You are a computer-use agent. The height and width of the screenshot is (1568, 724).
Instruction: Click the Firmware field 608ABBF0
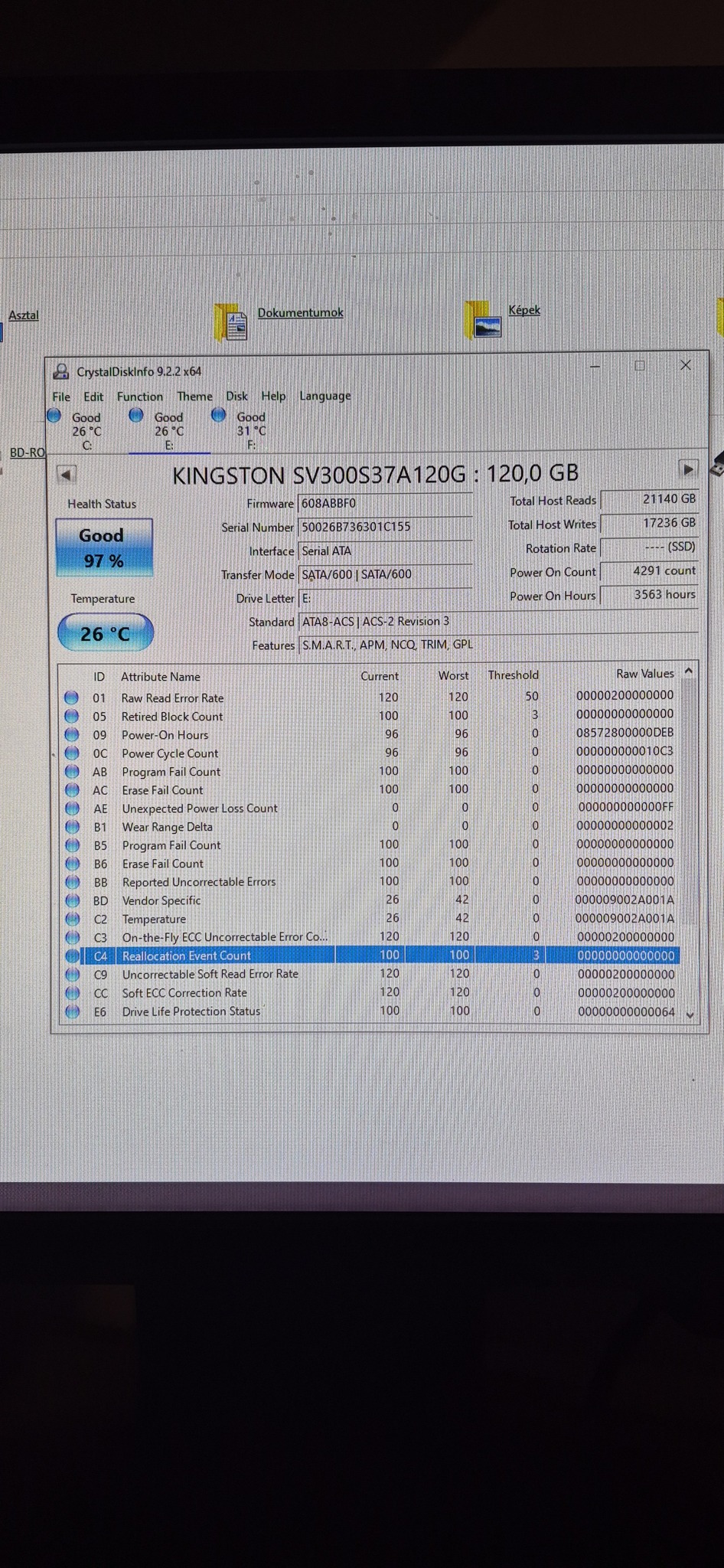point(385,504)
